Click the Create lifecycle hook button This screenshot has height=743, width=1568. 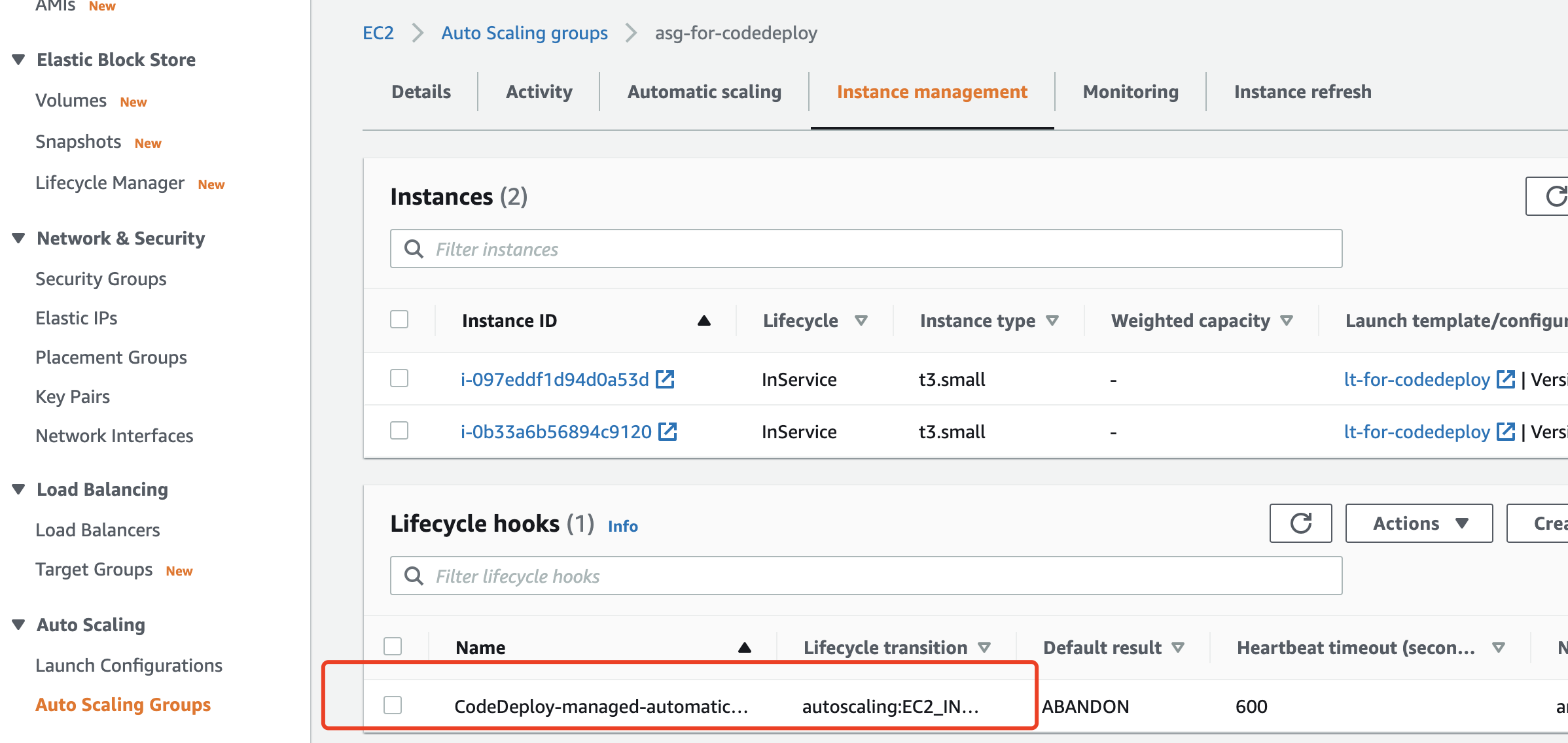pos(1538,523)
